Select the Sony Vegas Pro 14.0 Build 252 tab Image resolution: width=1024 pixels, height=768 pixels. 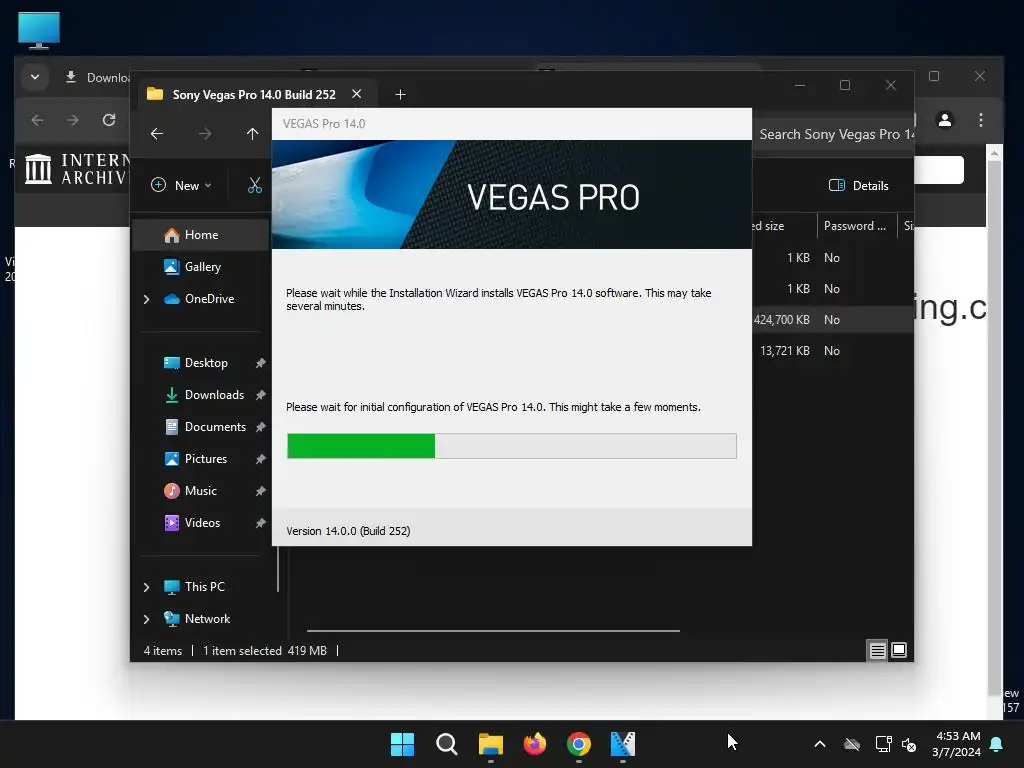[x=254, y=95]
